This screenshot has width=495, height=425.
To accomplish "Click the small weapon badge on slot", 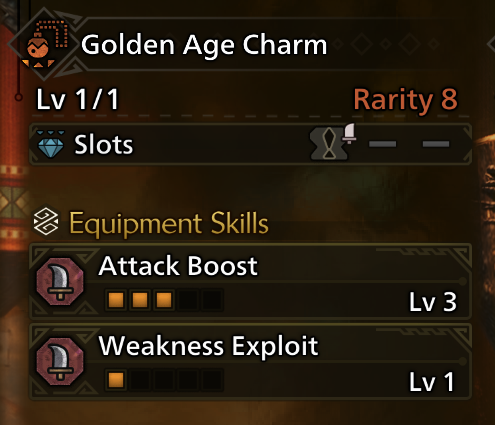I will 349,133.
